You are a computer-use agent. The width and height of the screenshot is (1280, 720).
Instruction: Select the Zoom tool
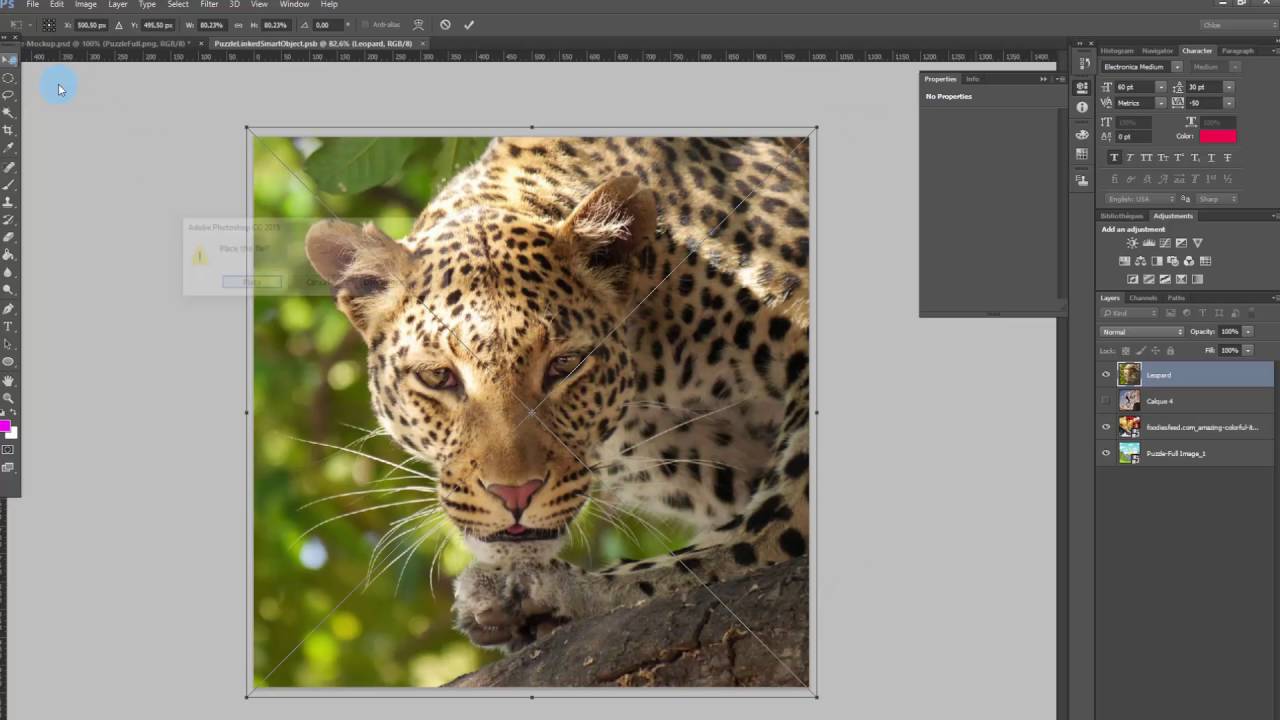8,398
